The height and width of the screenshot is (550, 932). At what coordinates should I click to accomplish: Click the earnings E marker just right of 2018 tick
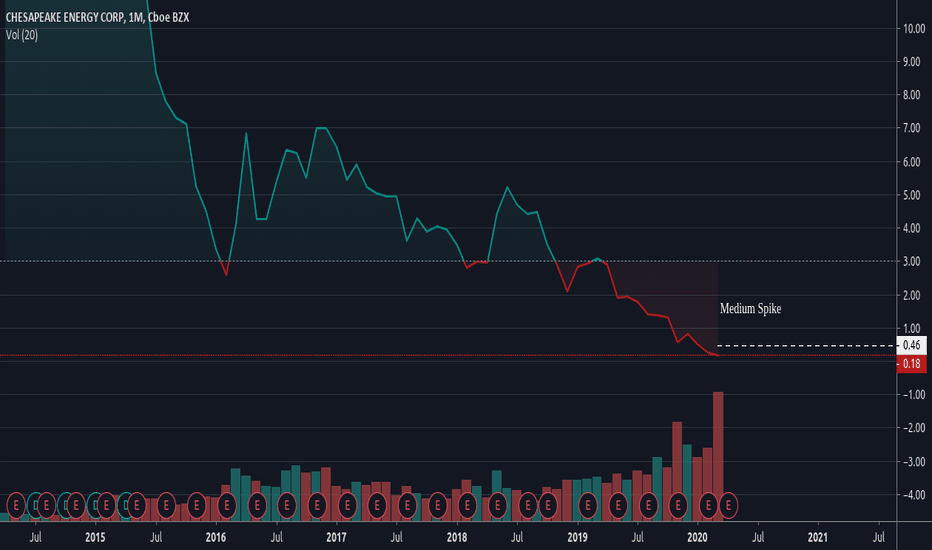467,506
